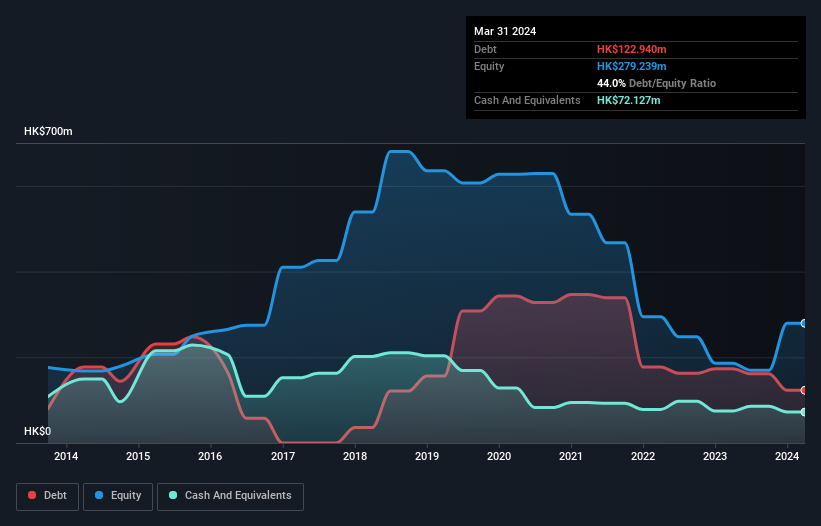Image resolution: width=821 pixels, height=526 pixels.
Task: Click the 2024 x-axis label
Action: [787, 456]
